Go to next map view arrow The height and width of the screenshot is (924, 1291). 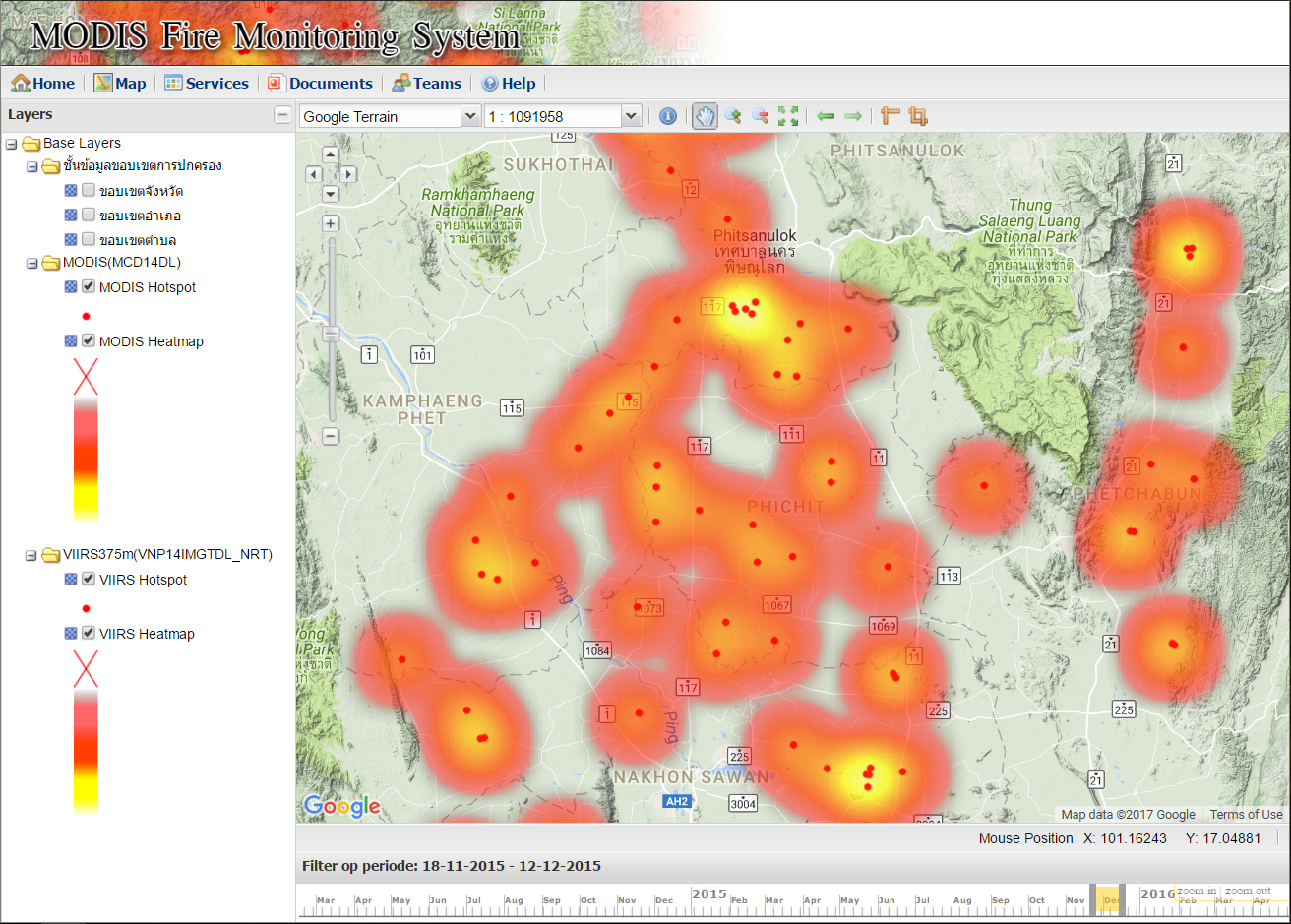pos(853,116)
